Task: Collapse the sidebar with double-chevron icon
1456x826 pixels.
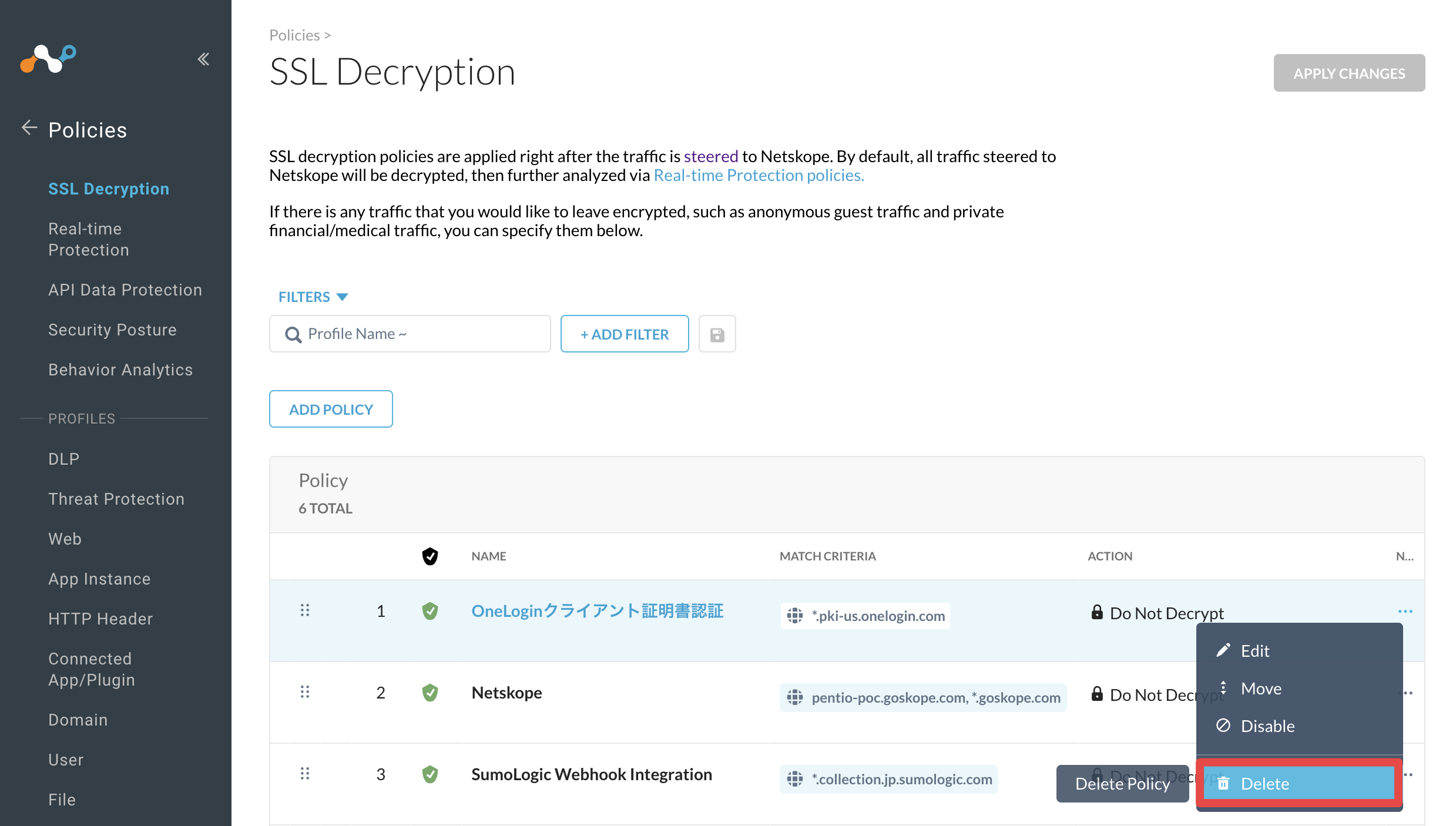Action: [203, 59]
